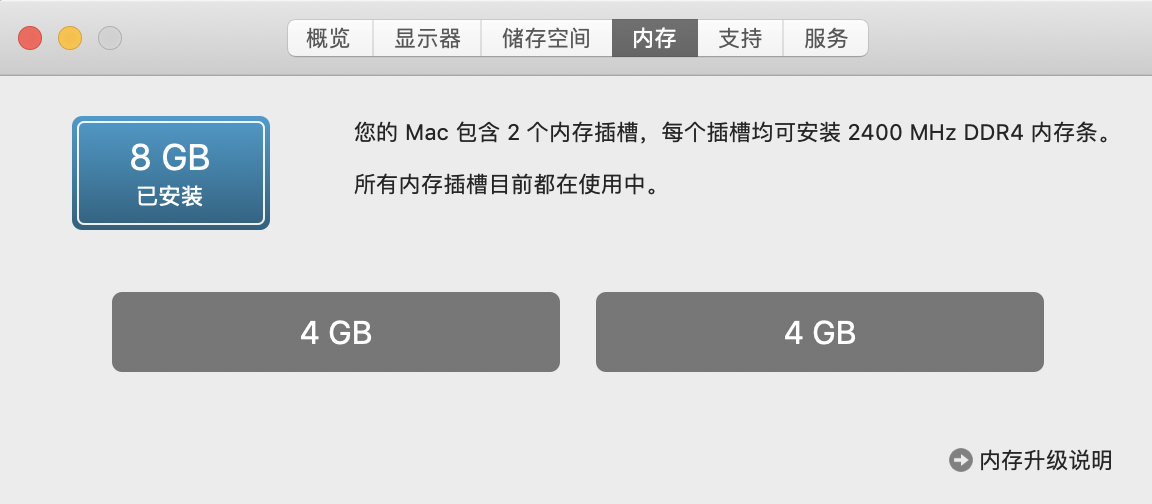The image size is (1152, 504).
Task: Switch to the 概览 tab
Action: pyautogui.click(x=330, y=38)
